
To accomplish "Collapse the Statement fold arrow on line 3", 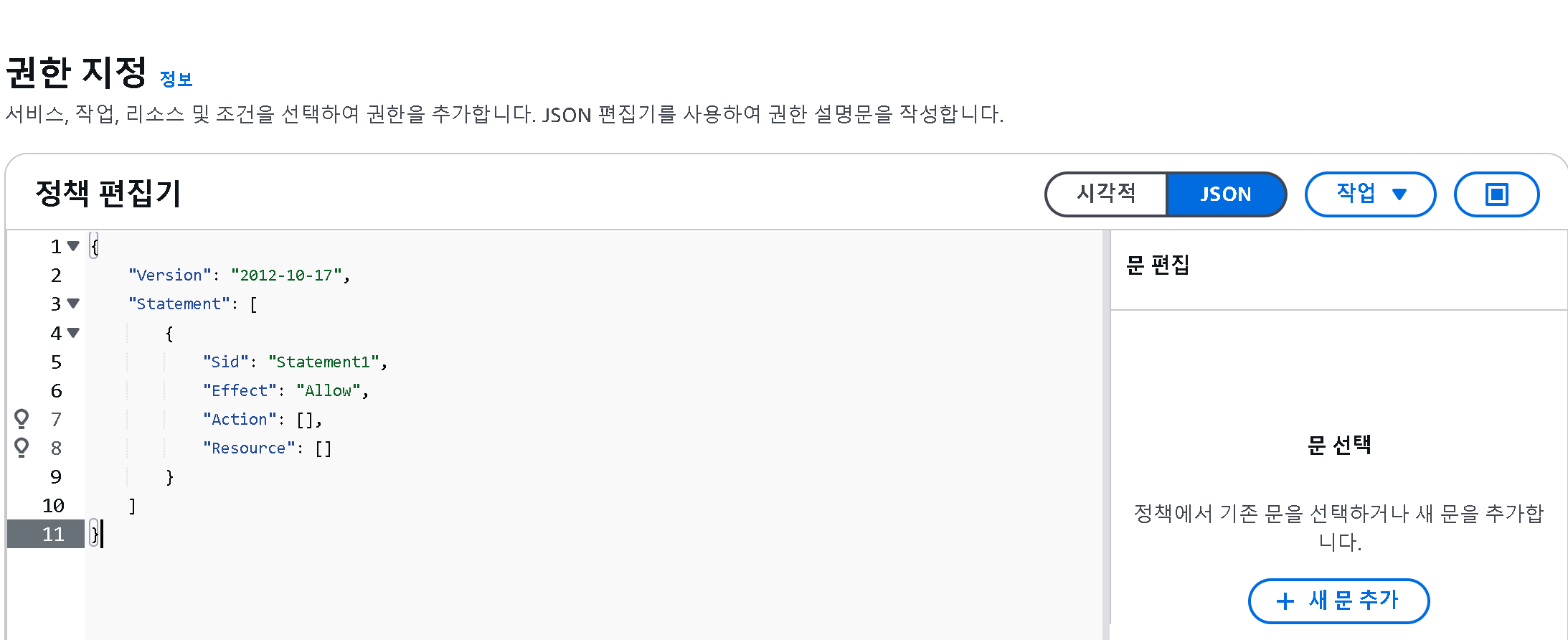I will point(73,303).
